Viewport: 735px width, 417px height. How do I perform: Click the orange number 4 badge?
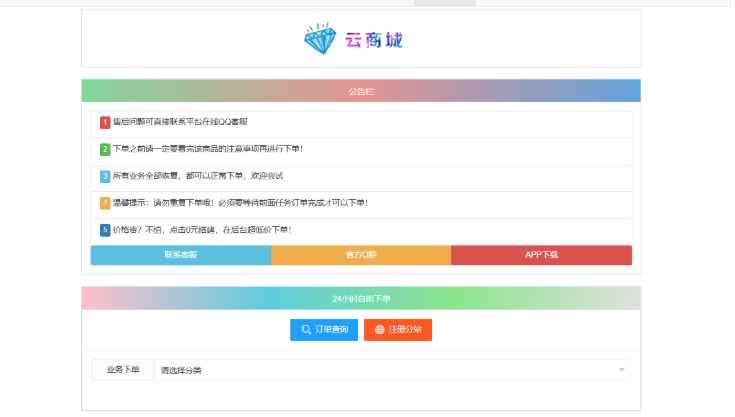tap(105, 203)
